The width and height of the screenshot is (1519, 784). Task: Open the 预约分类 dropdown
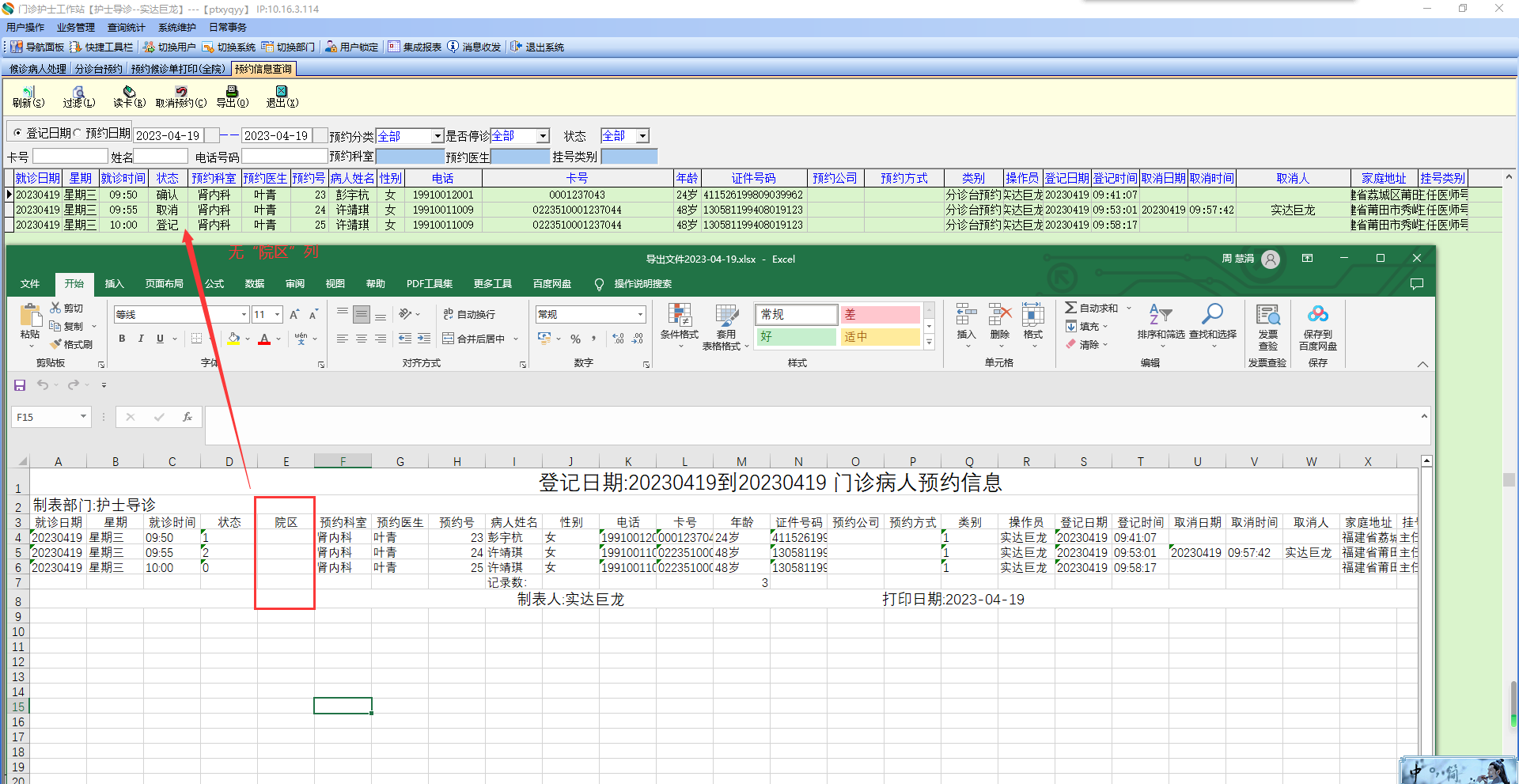pyautogui.click(x=437, y=136)
